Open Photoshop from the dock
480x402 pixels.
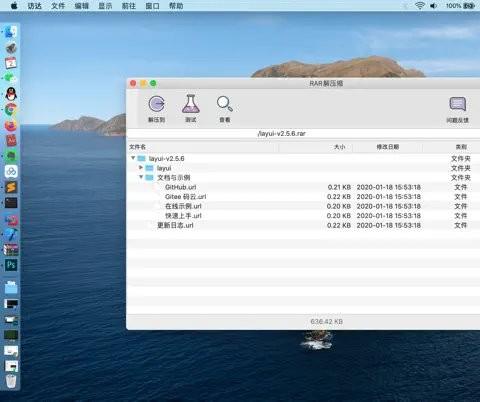(11, 265)
